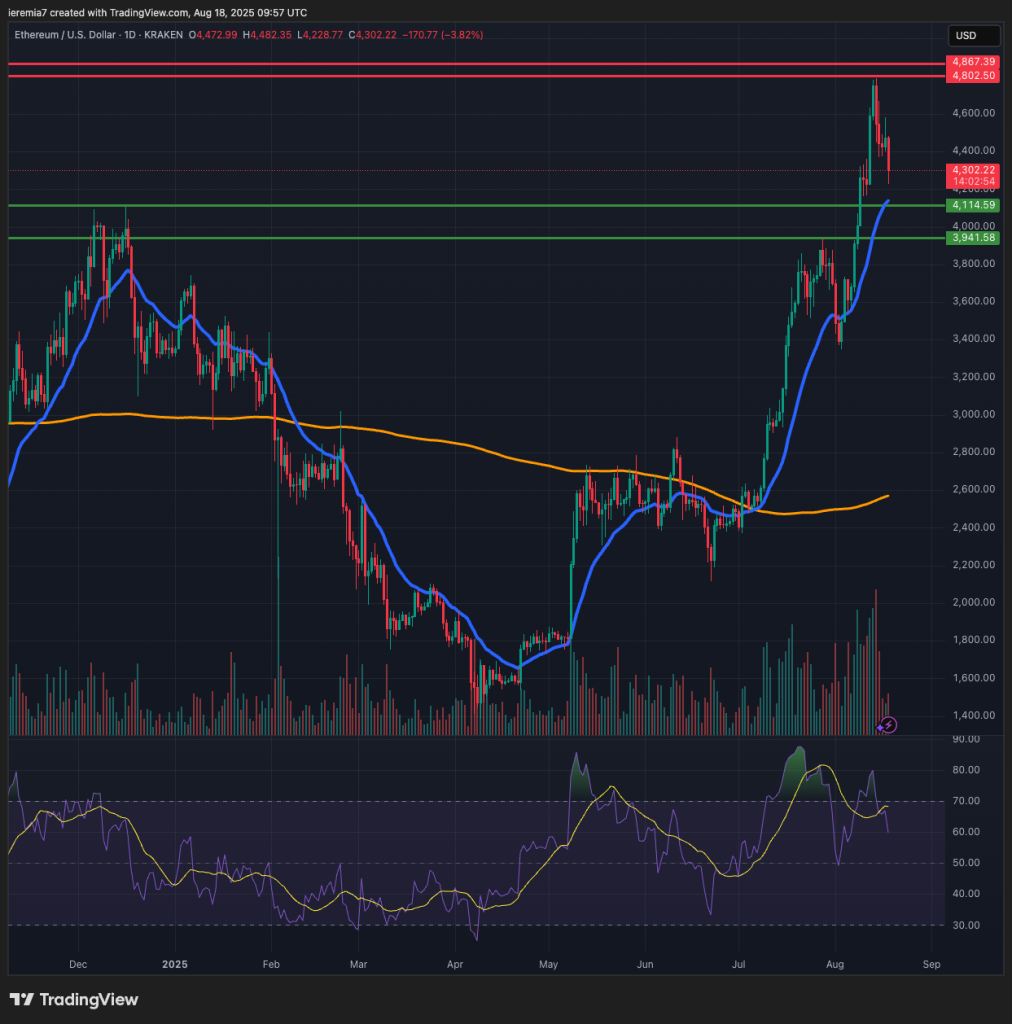Viewport: 1012px width, 1024px height.
Task: Click the Sep label on time axis
Action: (932, 965)
